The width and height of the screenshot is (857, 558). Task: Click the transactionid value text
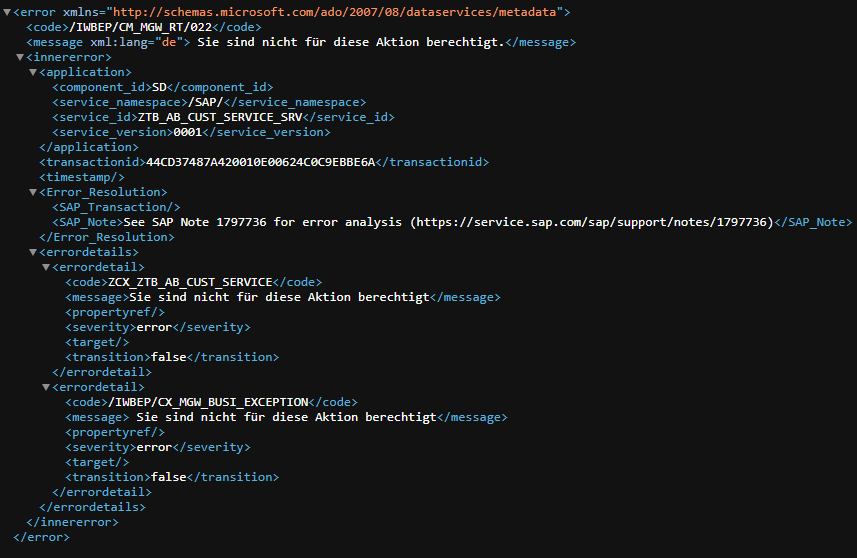[261, 162]
